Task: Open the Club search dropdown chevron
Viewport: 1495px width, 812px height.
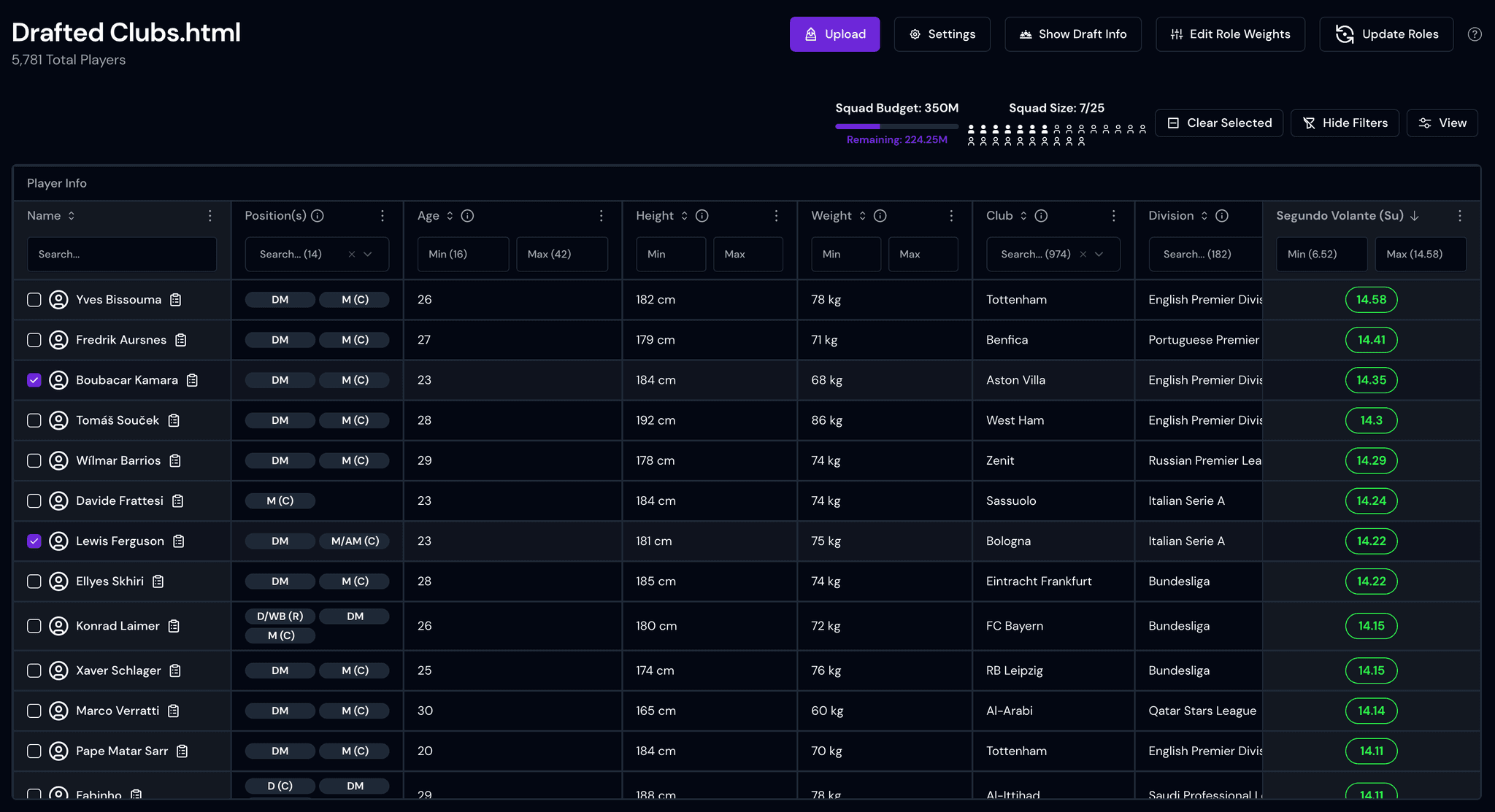Action: 1099,255
